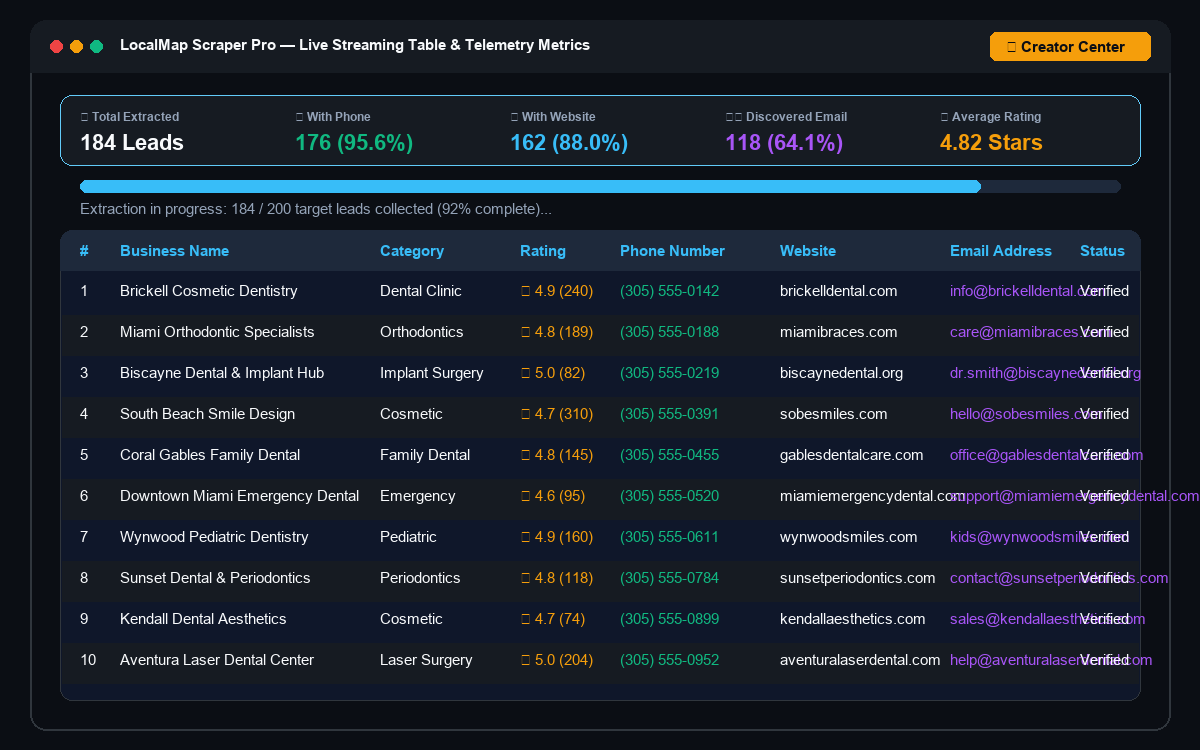The height and width of the screenshot is (750, 1200).
Task: Click the Family Dental category cell
Action: (425, 455)
